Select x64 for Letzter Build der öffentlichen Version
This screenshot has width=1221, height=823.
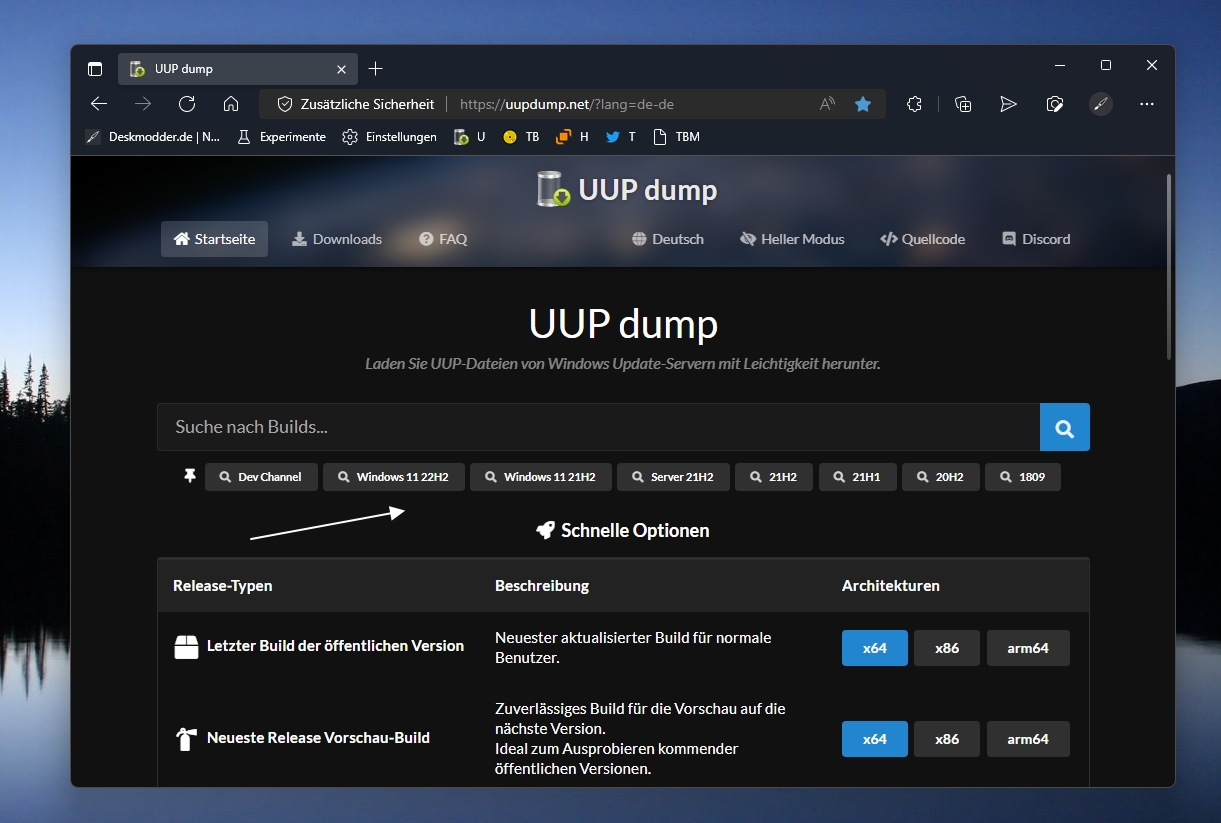(875, 648)
